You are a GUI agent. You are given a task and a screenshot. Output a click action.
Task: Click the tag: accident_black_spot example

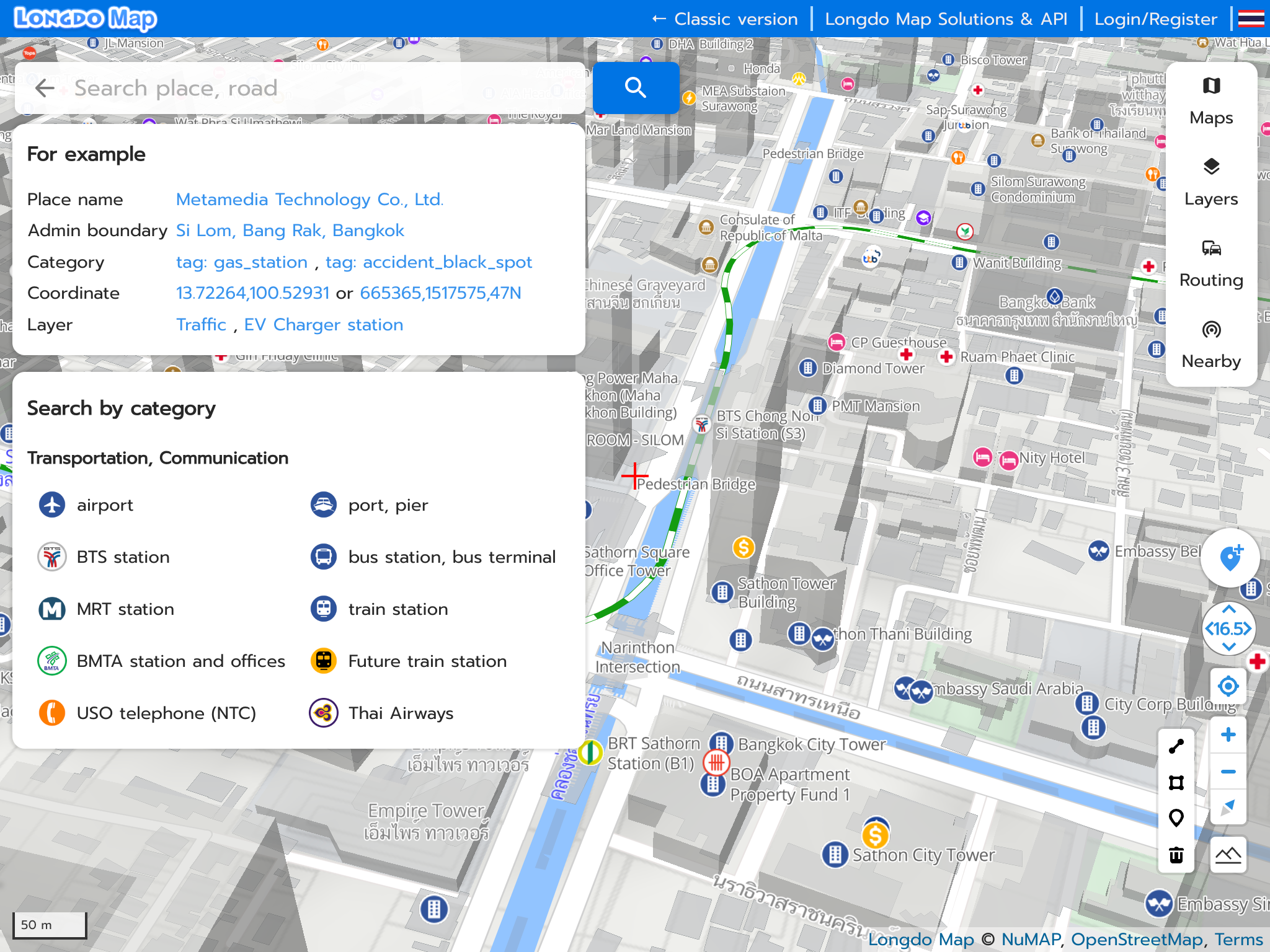(429, 262)
